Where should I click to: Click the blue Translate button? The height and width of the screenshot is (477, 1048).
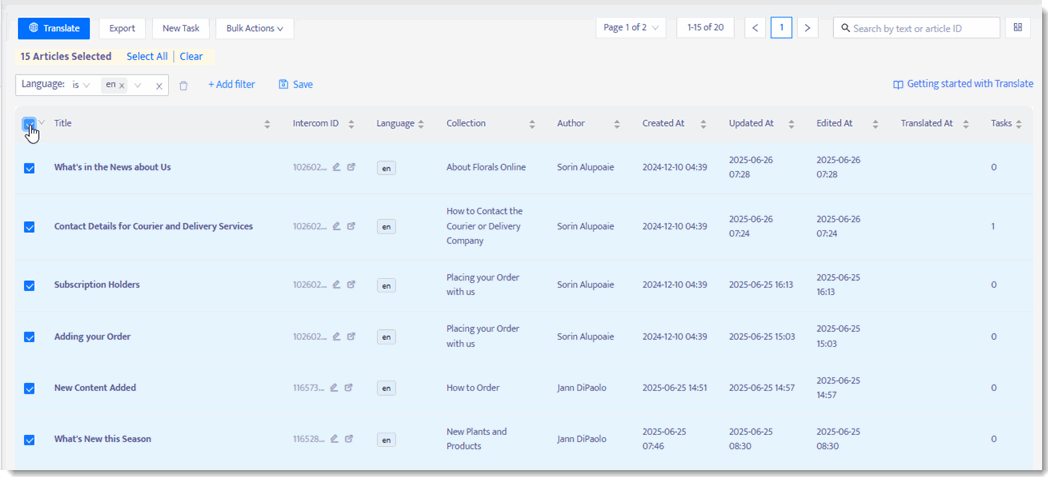pyautogui.click(x=54, y=28)
